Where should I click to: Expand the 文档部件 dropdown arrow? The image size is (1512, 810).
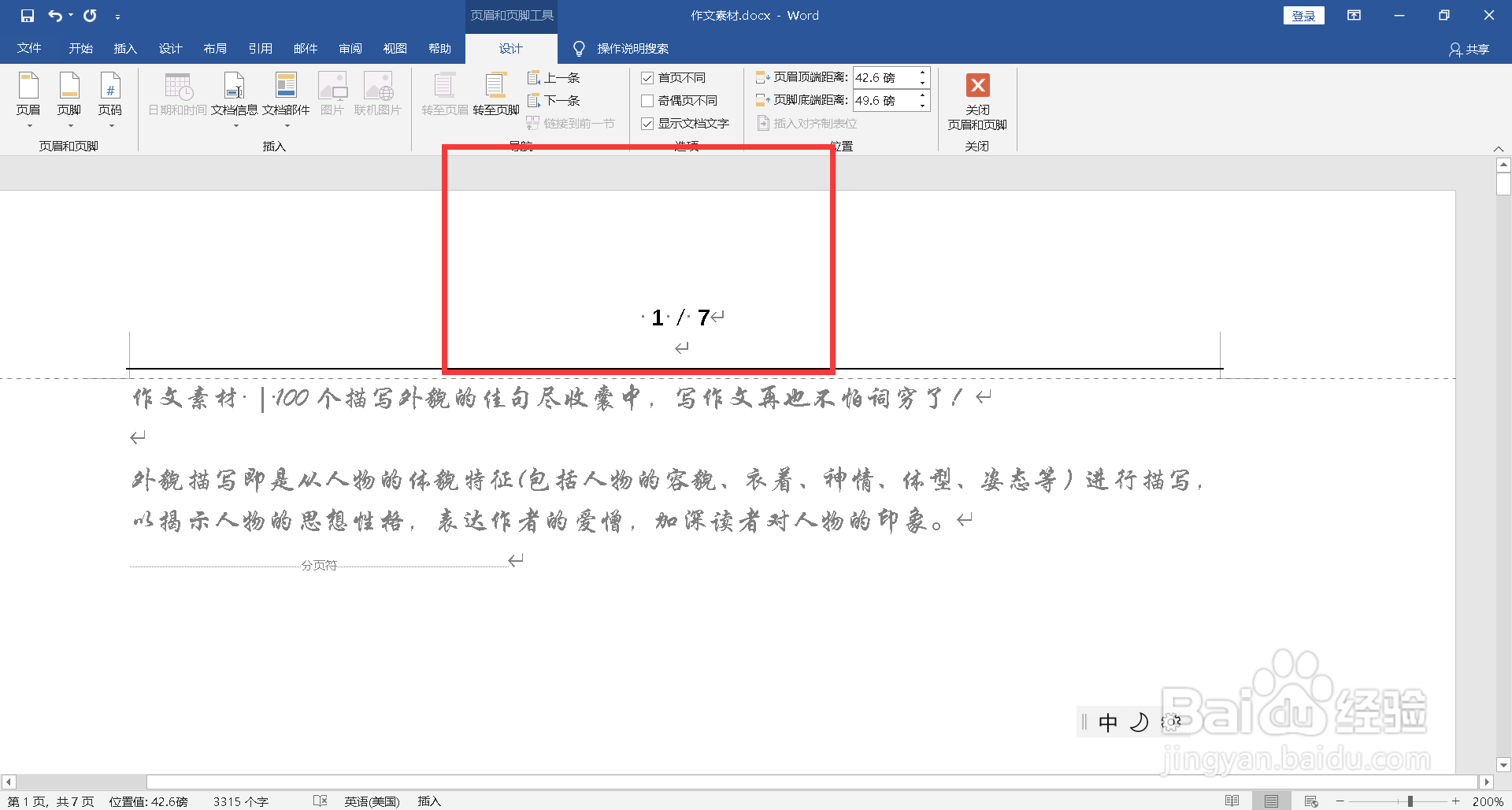287,126
